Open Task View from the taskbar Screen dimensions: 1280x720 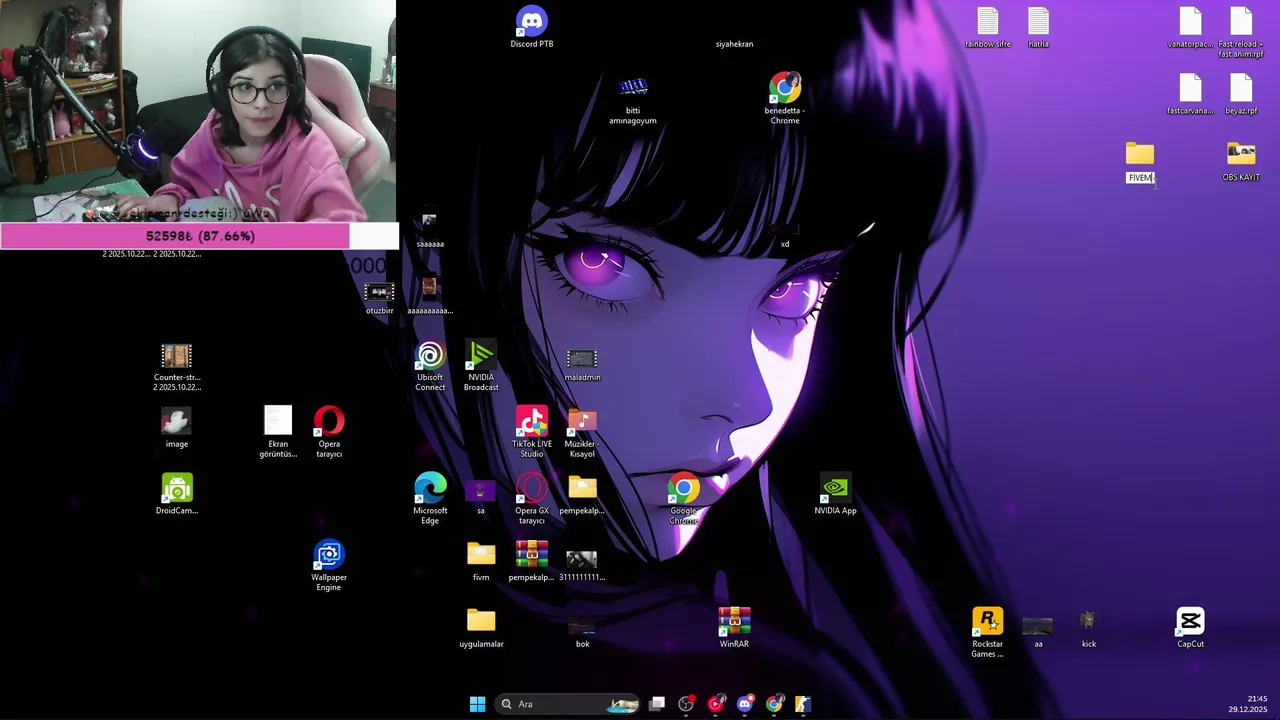coord(657,704)
